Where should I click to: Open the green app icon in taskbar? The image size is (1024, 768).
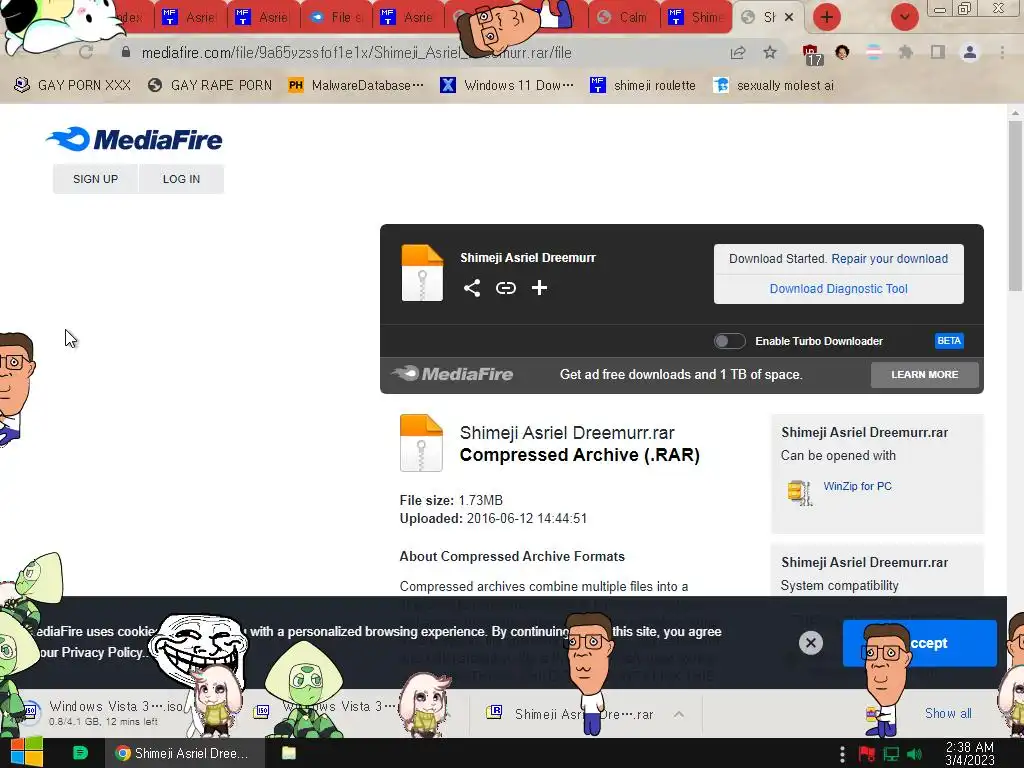tap(80, 753)
